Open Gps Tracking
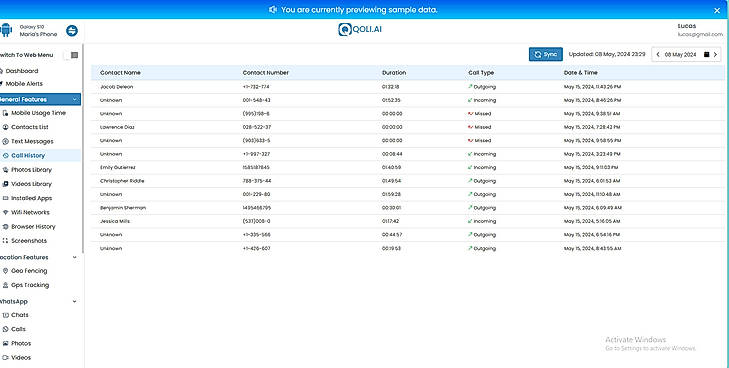Image resolution: width=729 pixels, height=368 pixels. [30, 285]
